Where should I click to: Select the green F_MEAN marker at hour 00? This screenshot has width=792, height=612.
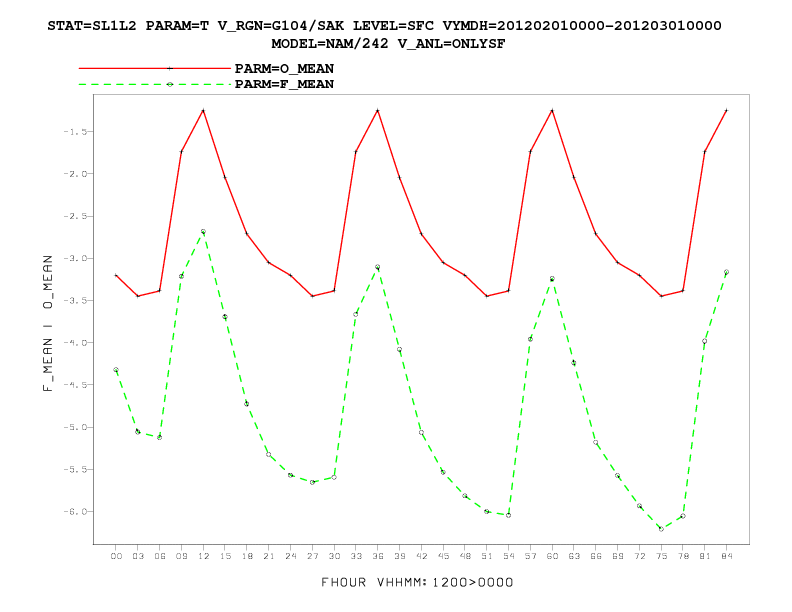tap(116, 370)
